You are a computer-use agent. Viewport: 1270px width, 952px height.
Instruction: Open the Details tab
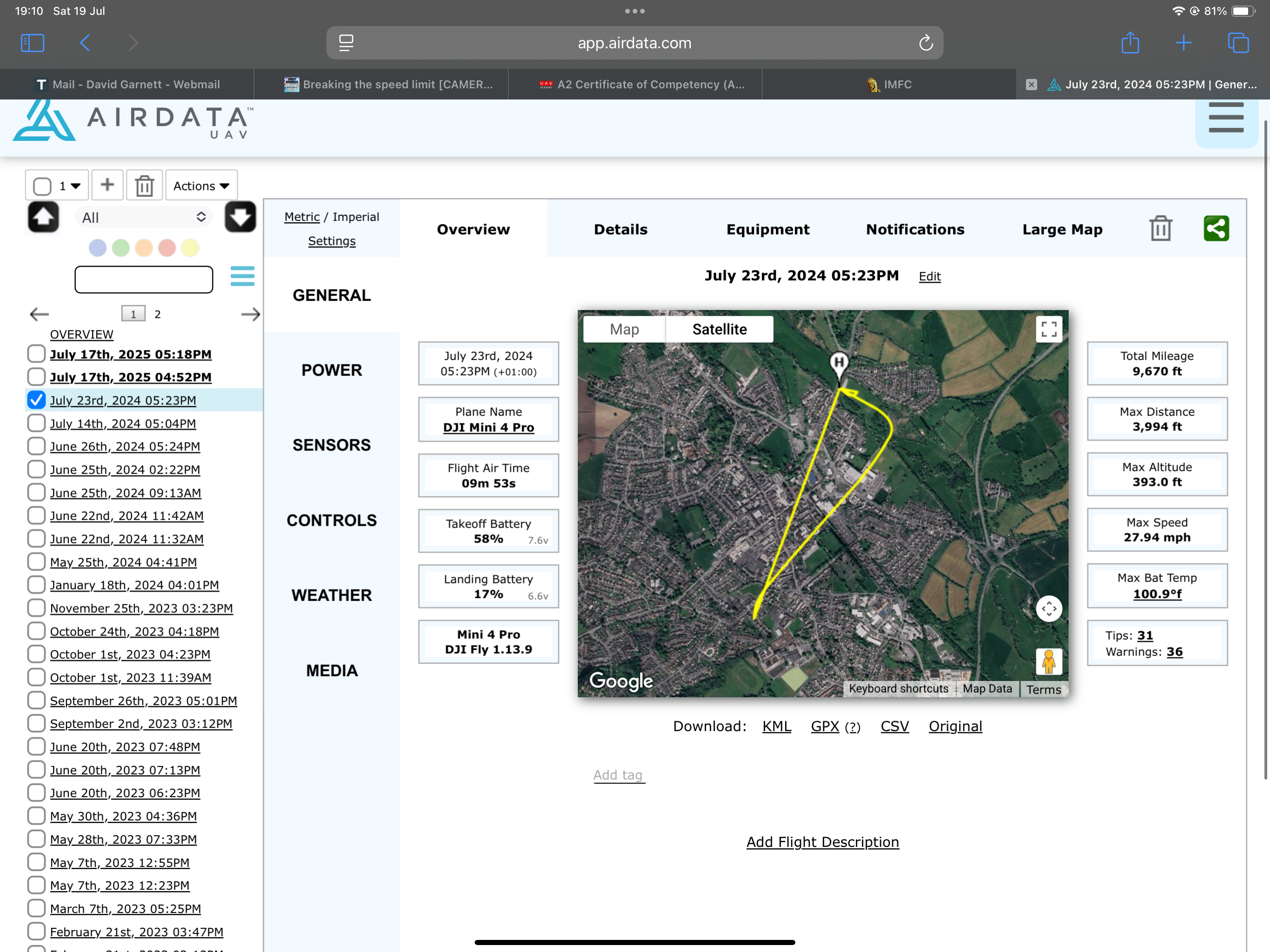pyautogui.click(x=620, y=229)
